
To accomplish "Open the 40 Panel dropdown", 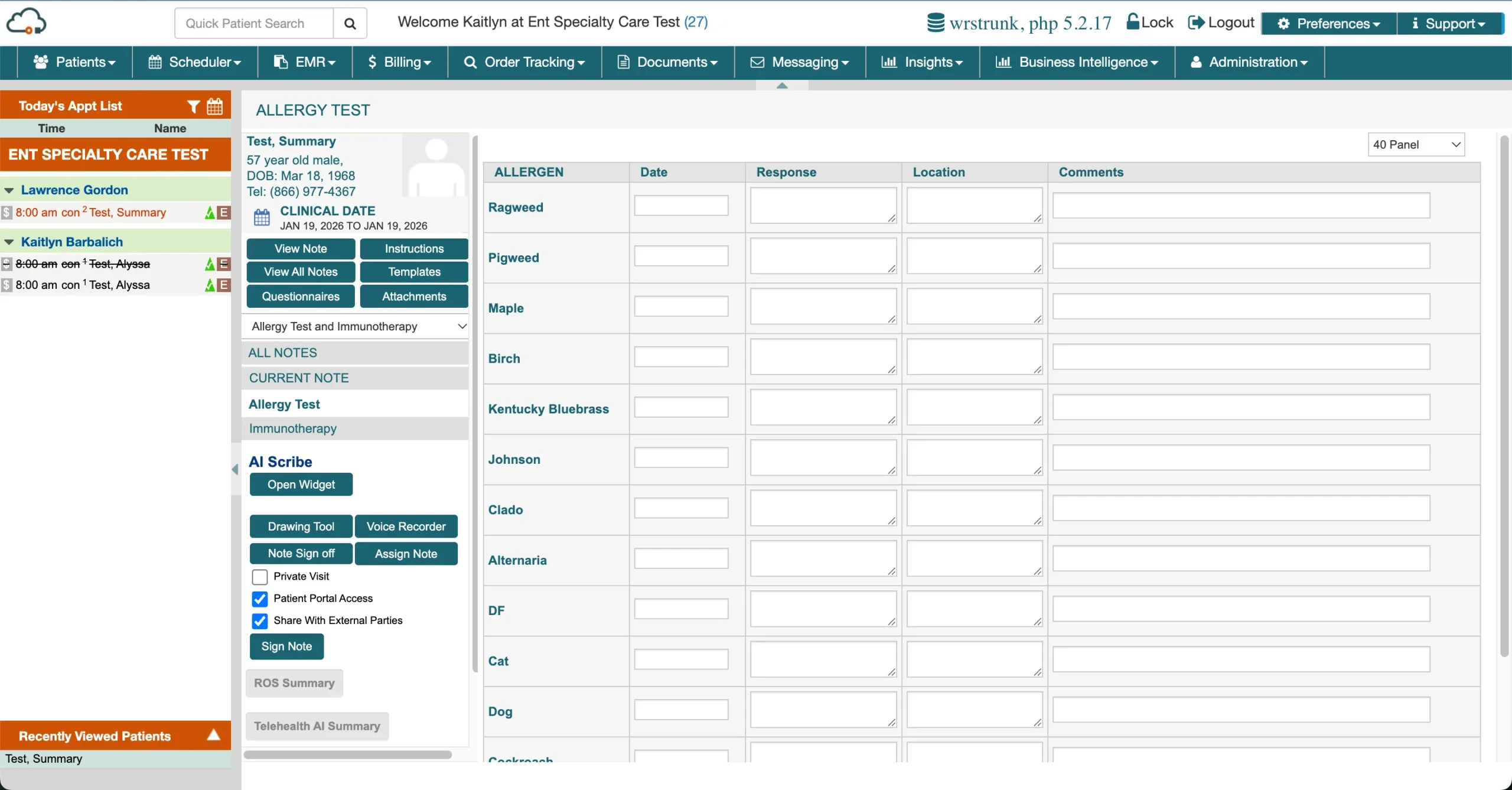I will point(1416,144).
